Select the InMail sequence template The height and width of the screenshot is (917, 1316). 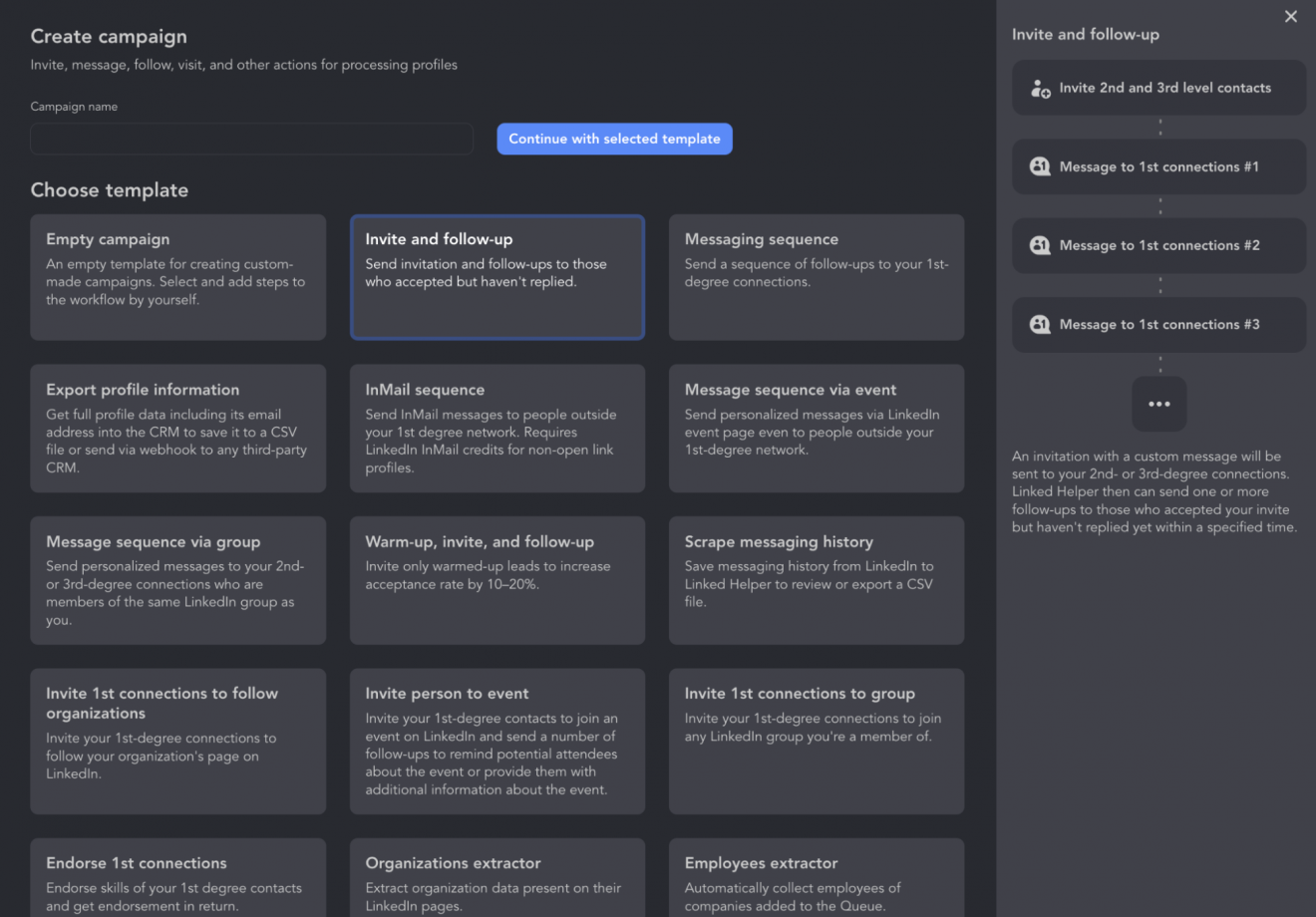[x=496, y=429]
